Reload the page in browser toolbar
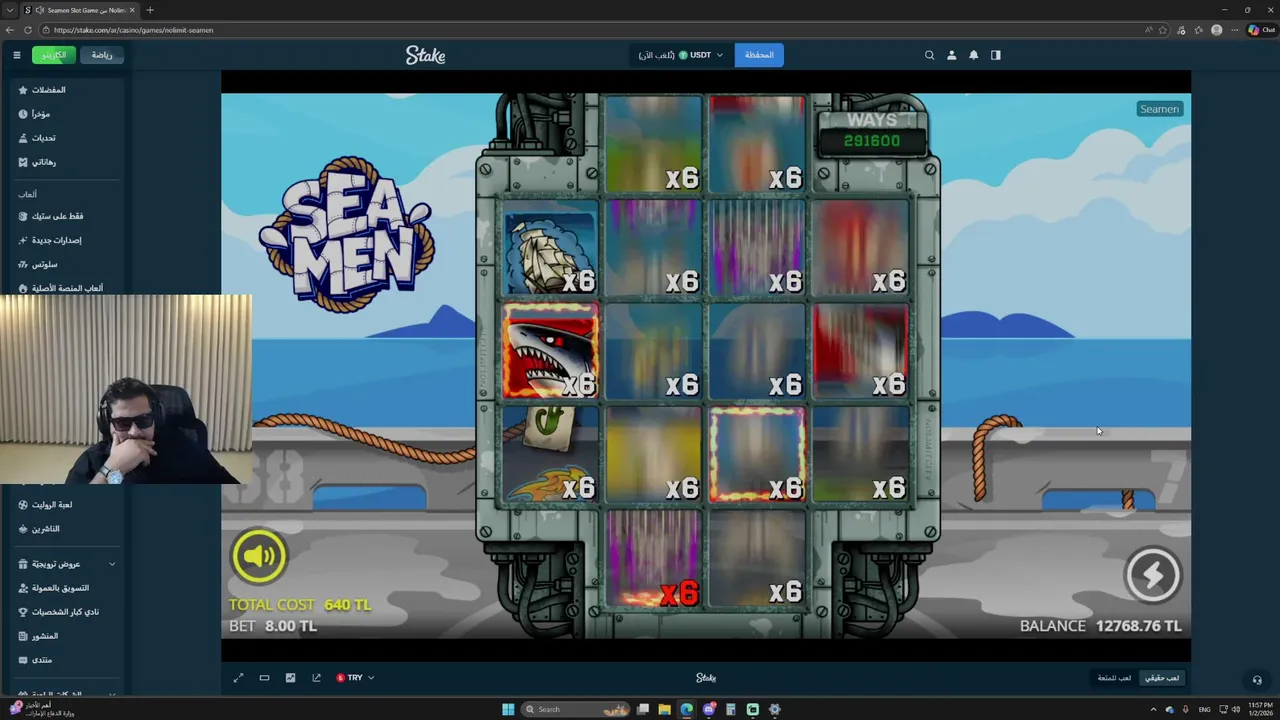This screenshot has width=1280, height=720. pyautogui.click(x=28, y=30)
